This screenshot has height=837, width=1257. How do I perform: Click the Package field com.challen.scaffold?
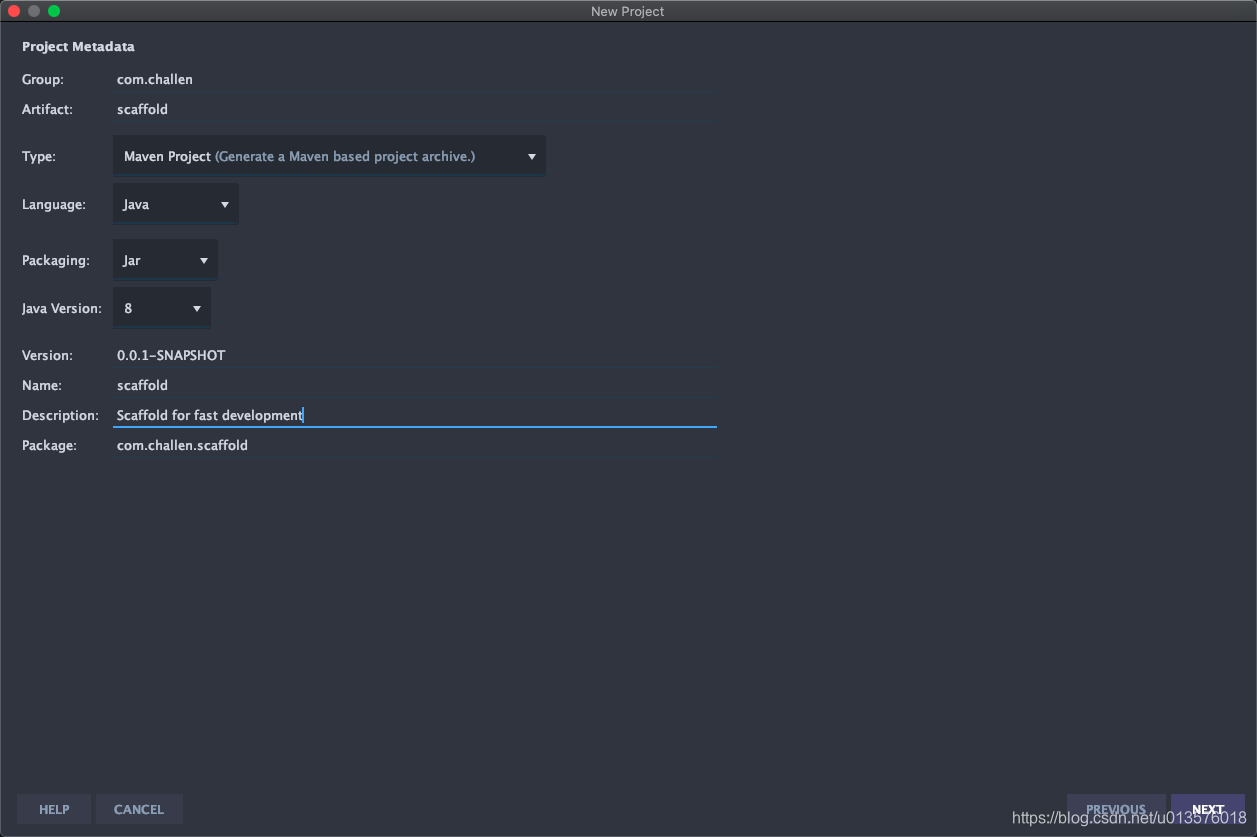coord(414,445)
